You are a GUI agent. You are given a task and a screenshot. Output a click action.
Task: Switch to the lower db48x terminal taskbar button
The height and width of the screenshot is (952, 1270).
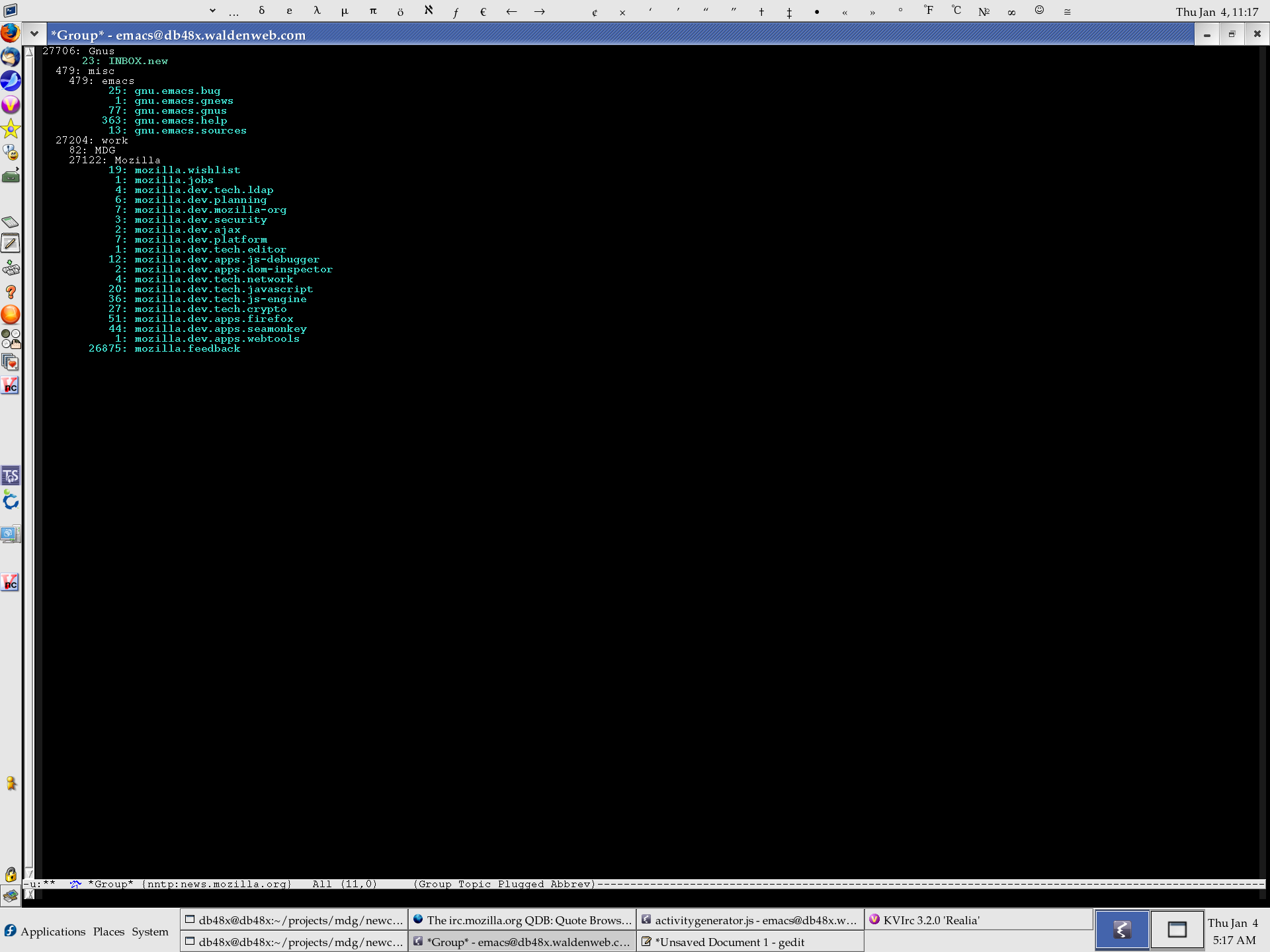(294, 942)
